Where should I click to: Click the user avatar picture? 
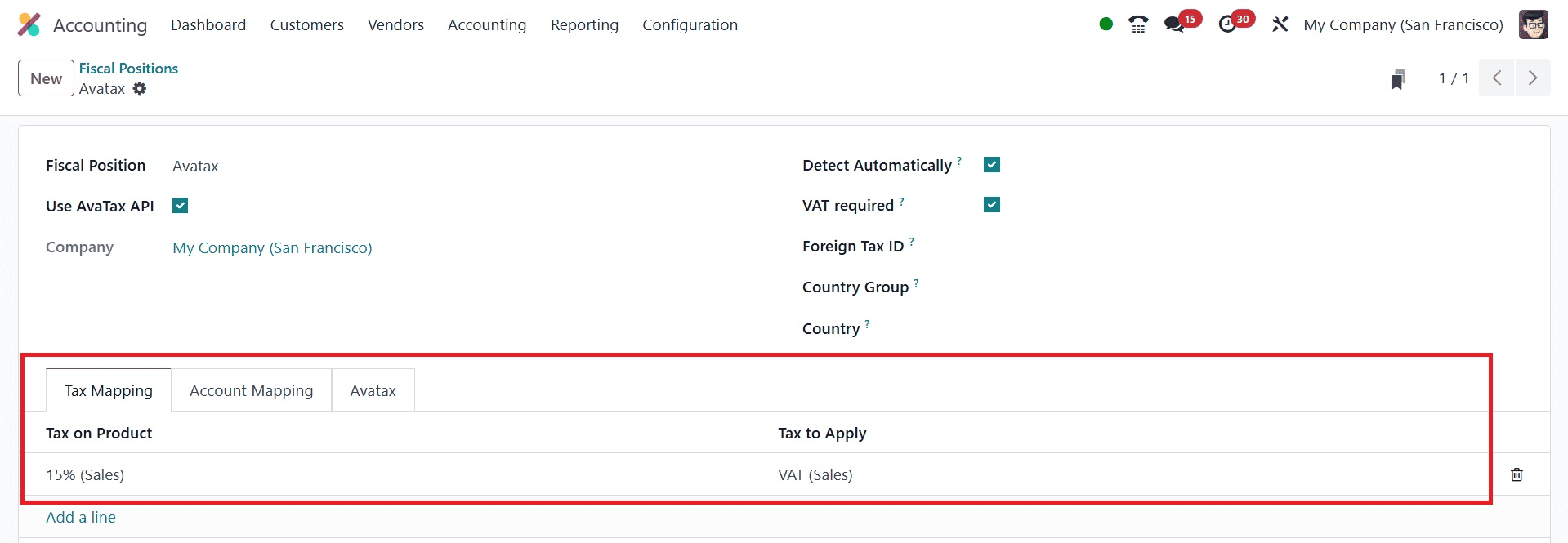coord(1533,24)
